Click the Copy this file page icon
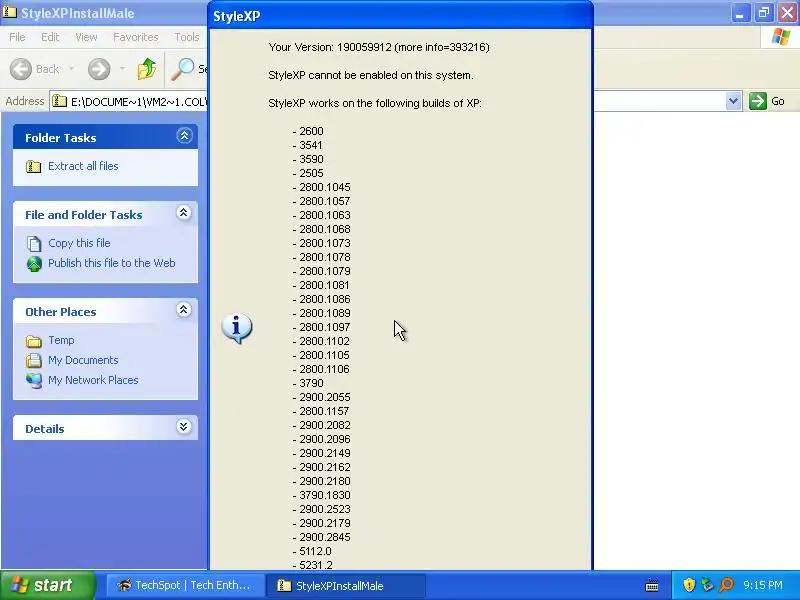800x600 pixels. (x=34, y=243)
